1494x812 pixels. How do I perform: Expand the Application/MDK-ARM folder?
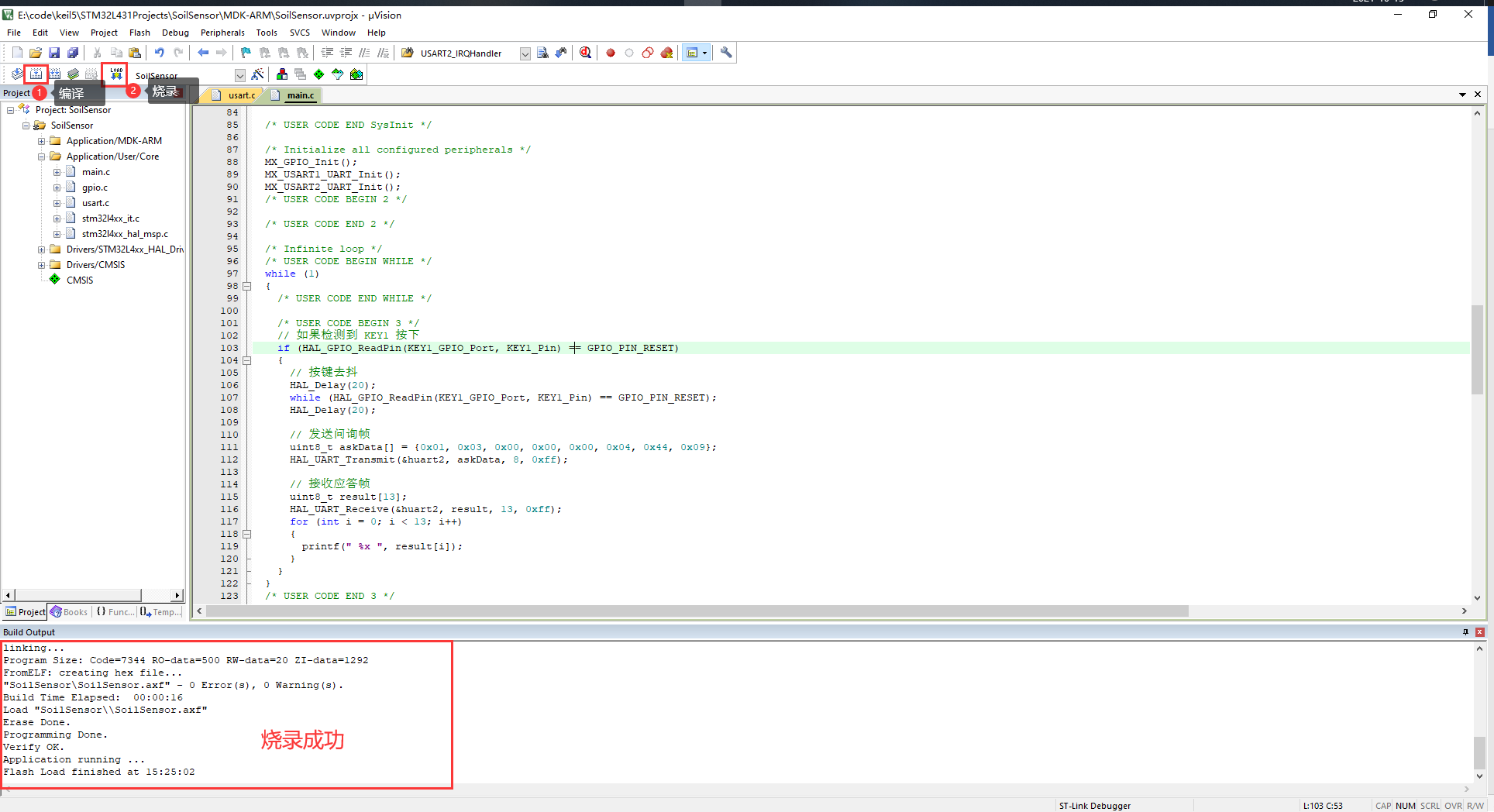pos(42,141)
